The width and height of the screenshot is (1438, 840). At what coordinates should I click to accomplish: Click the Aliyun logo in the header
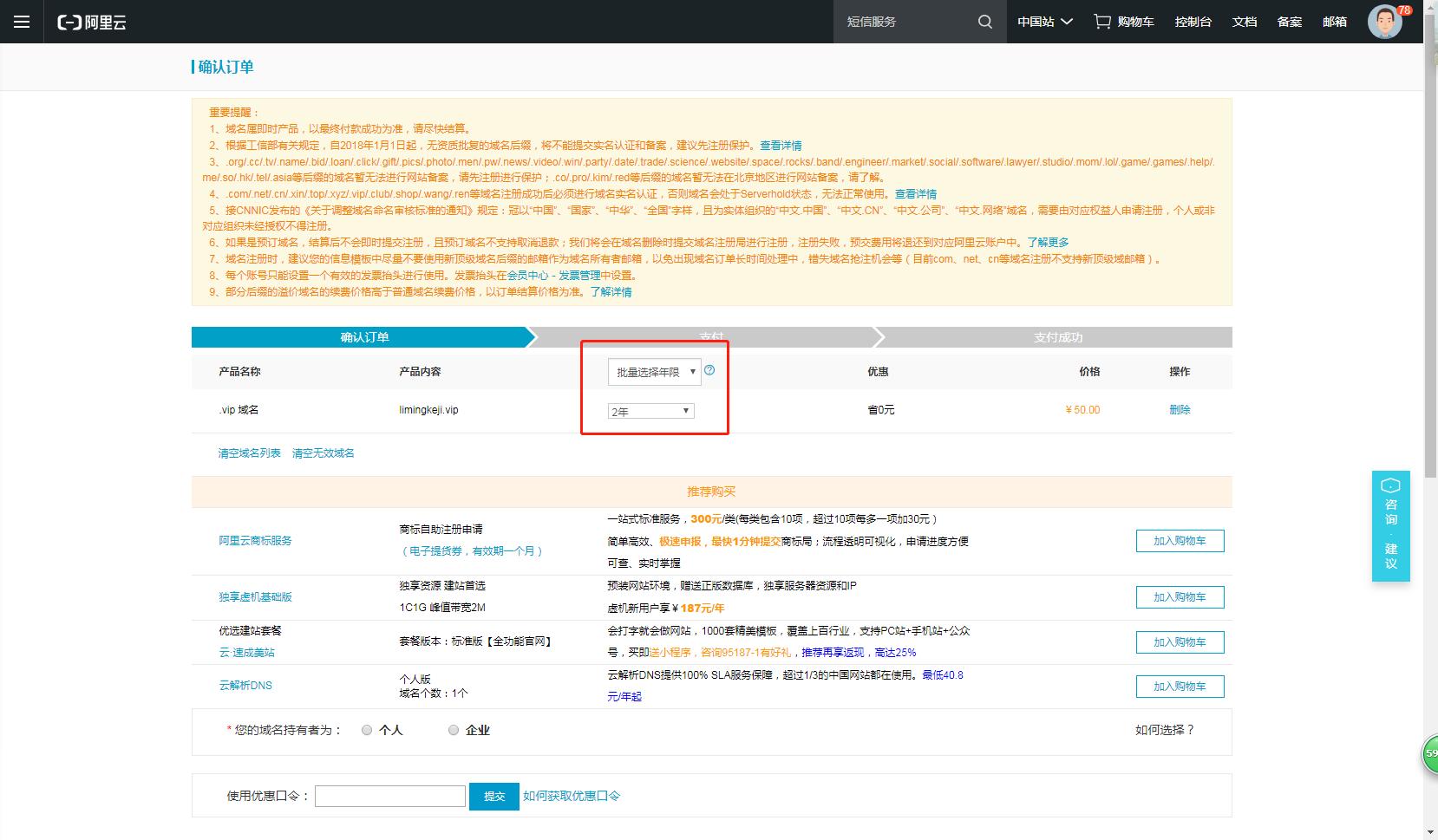92,23
